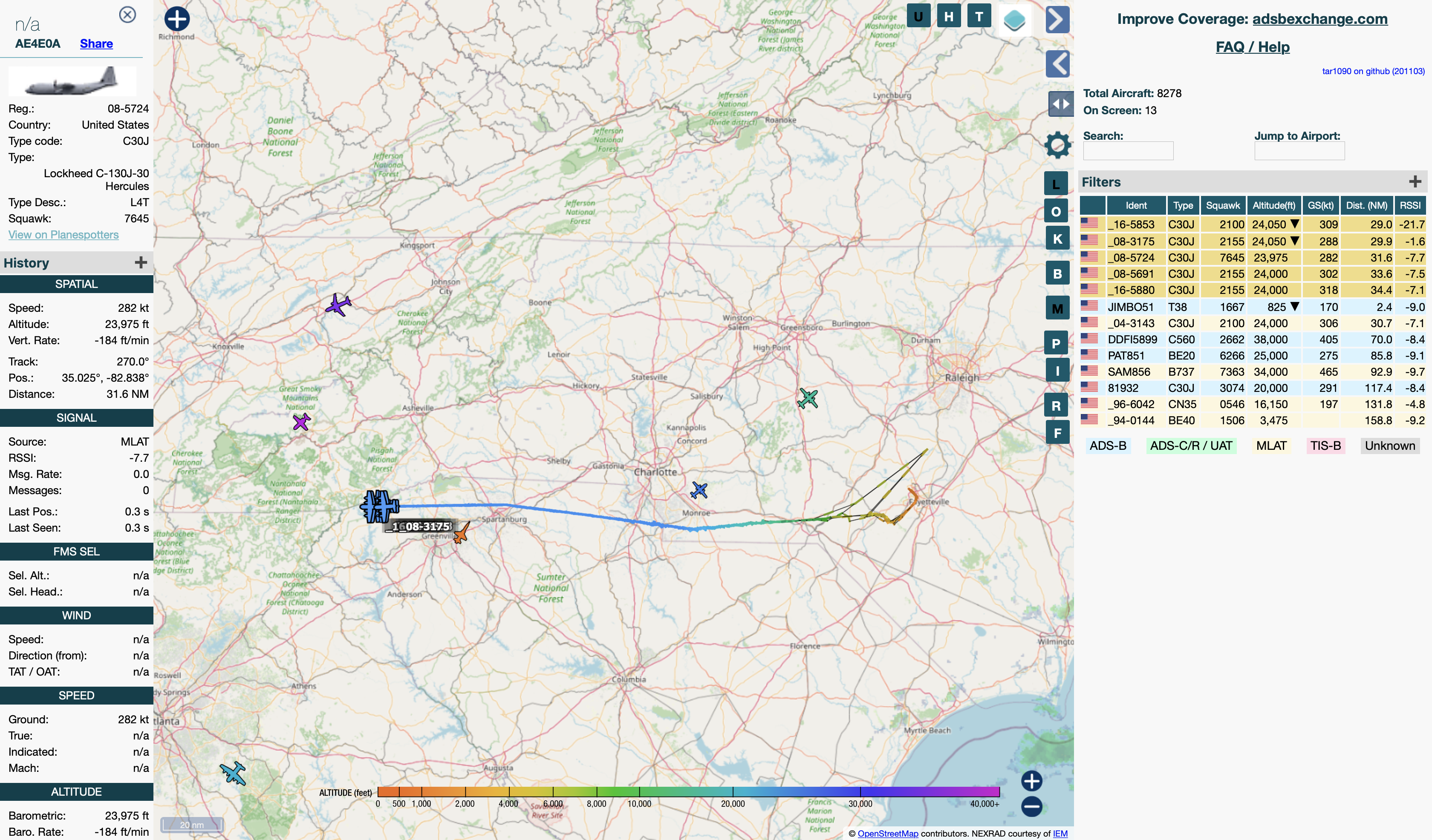
Task: Select DDFI5899 row in aircraft table
Action: coord(1253,339)
